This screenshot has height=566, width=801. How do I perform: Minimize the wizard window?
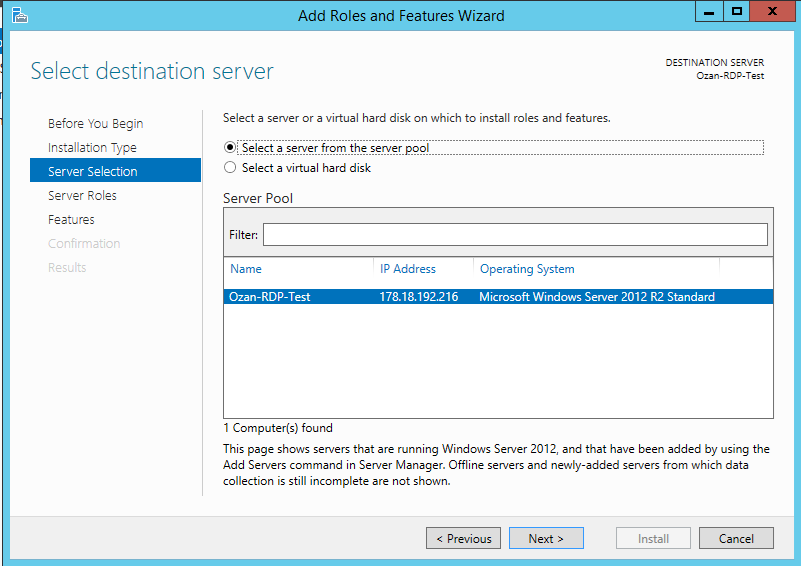711,12
